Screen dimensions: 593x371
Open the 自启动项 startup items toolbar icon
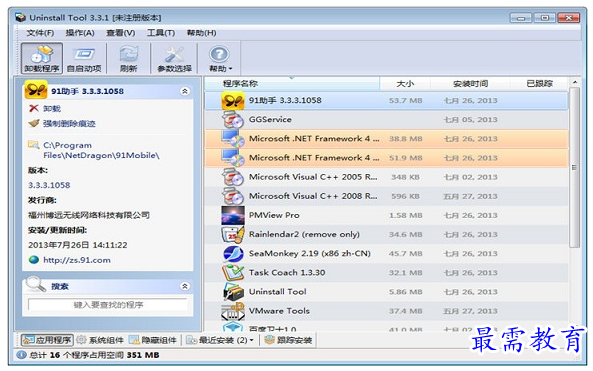pos(84,58)
